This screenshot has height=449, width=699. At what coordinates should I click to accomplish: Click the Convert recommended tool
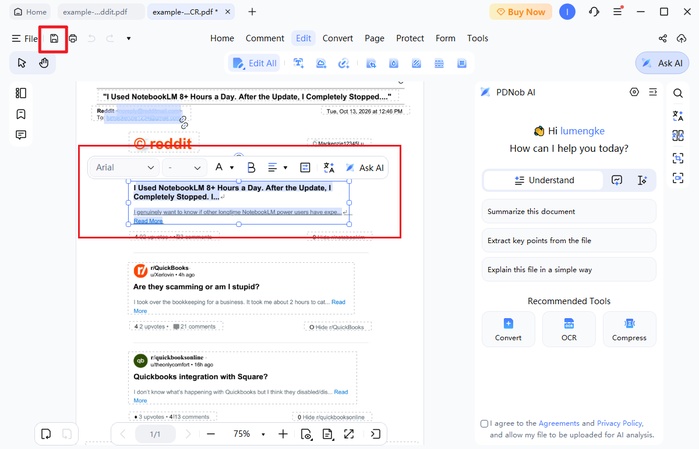point(508,329)
